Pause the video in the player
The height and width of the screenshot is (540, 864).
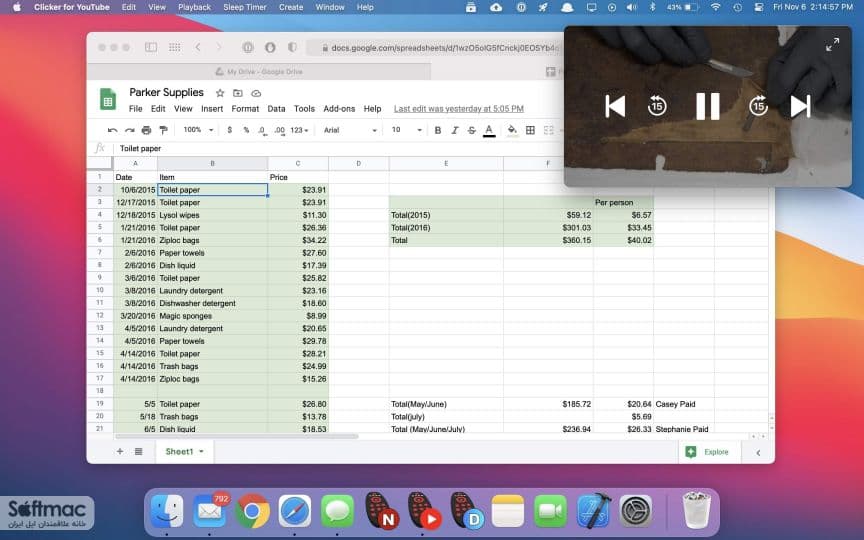708,106
